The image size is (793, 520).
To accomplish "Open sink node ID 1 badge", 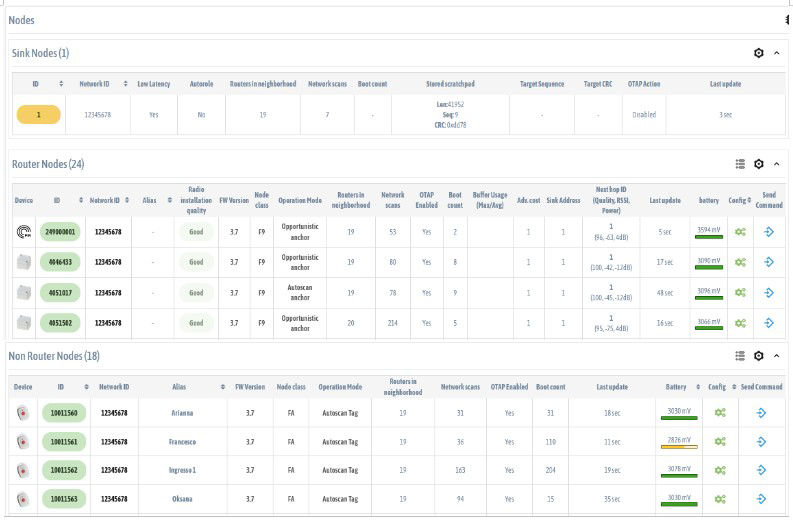I will tap(39, 115).
